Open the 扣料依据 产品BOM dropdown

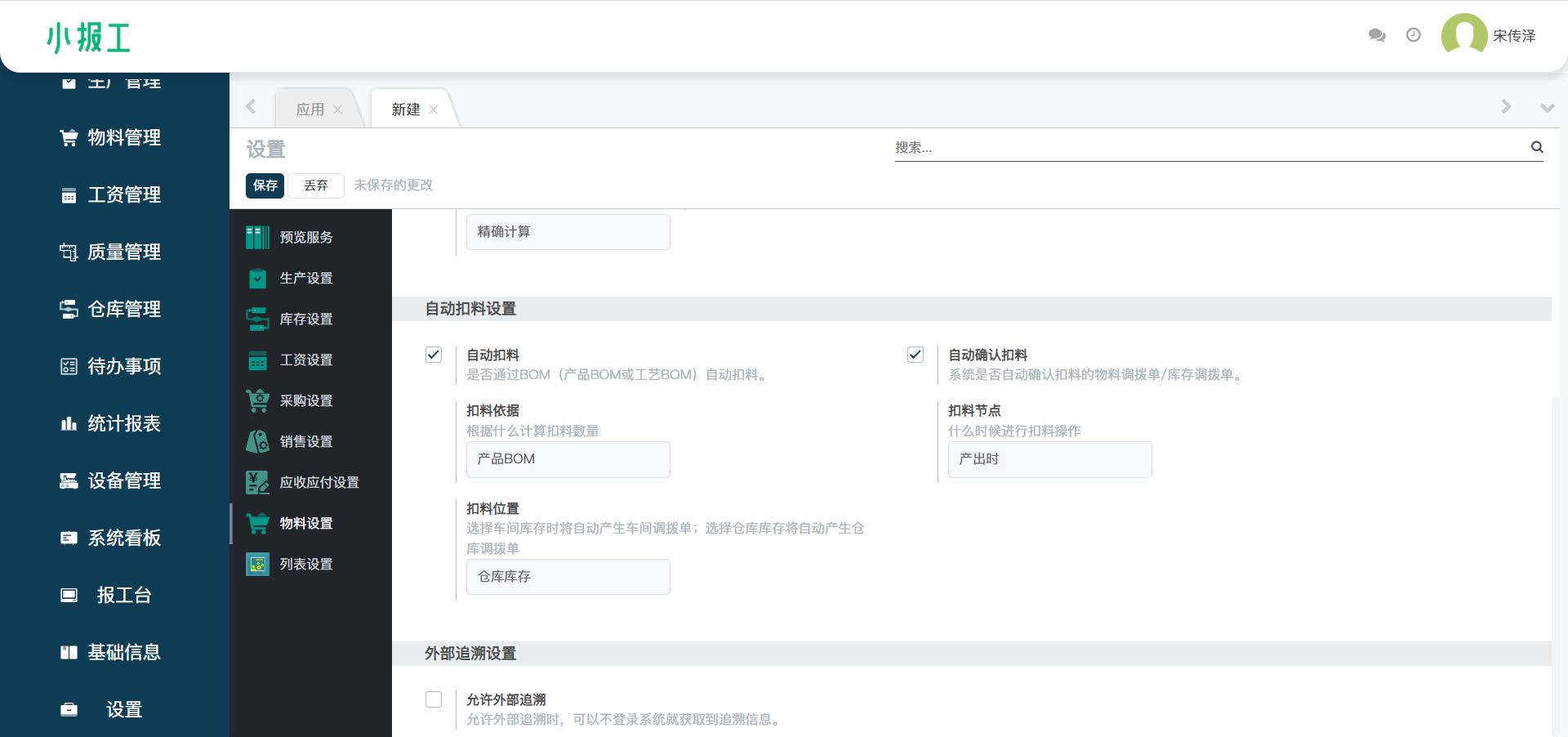tap(568, 459)
